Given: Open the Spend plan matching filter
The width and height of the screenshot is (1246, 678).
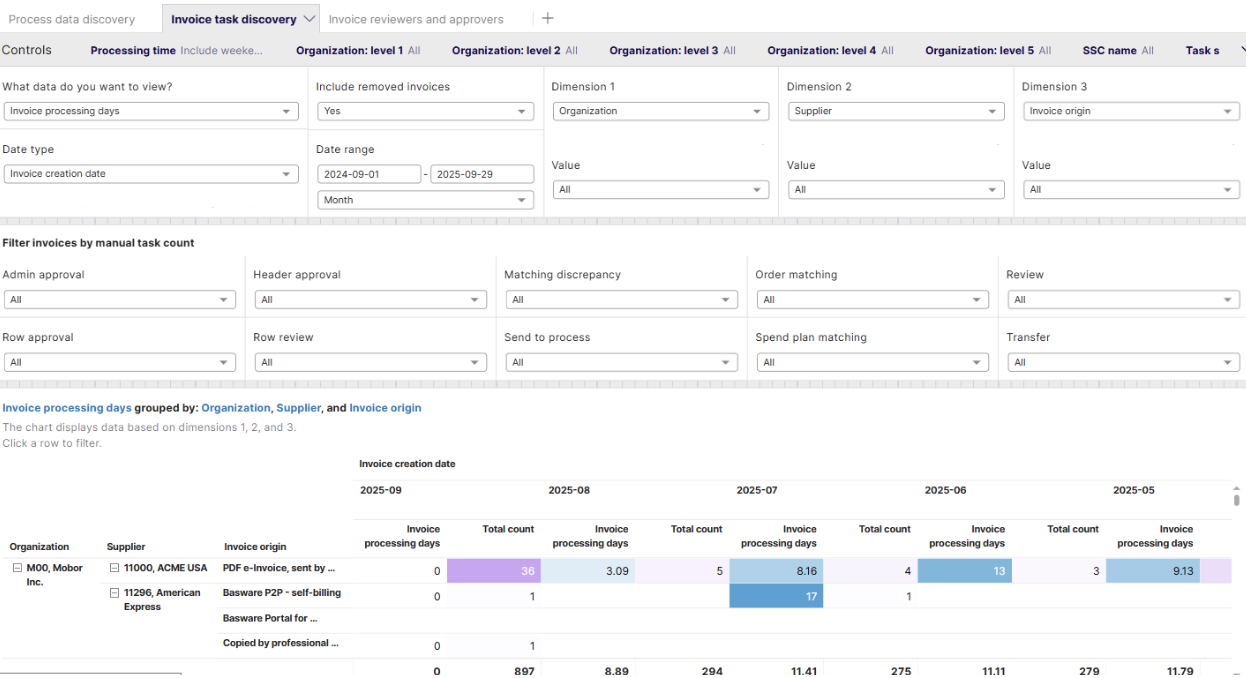Looking at the screenshot, I should 872,361.
